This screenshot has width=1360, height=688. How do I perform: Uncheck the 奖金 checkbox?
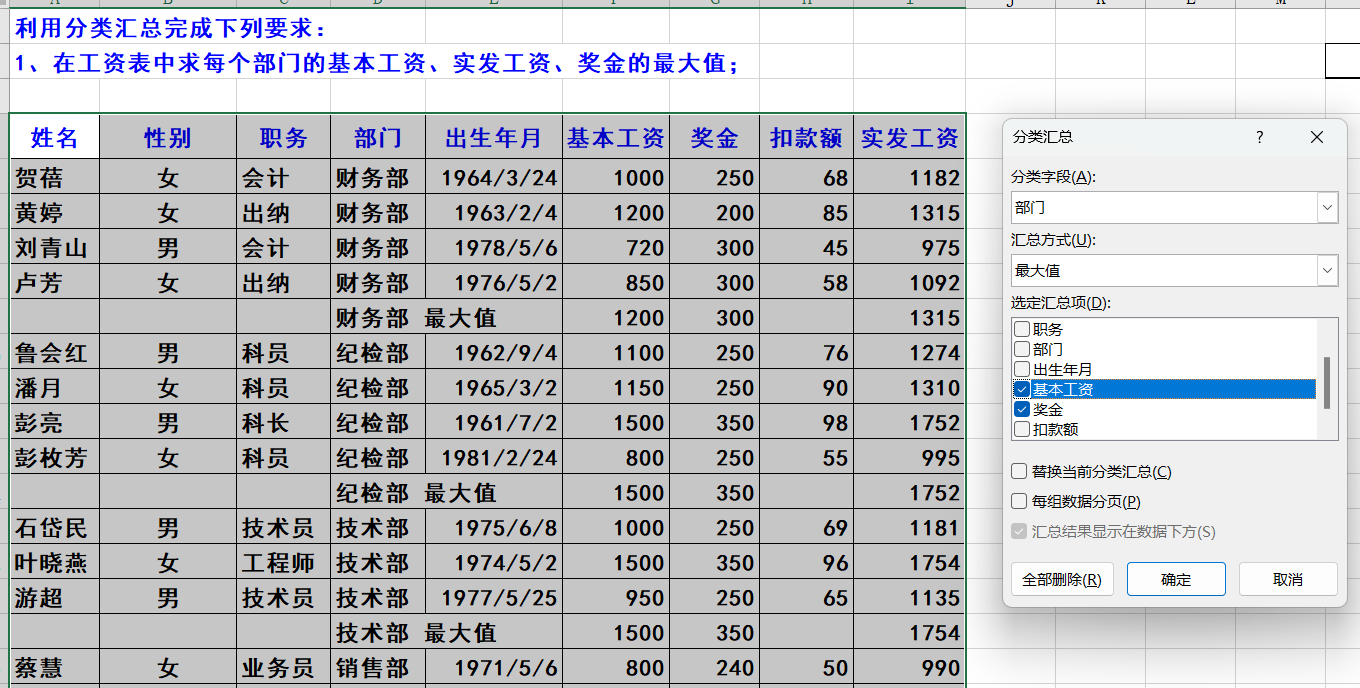[x=1021, y=409]
